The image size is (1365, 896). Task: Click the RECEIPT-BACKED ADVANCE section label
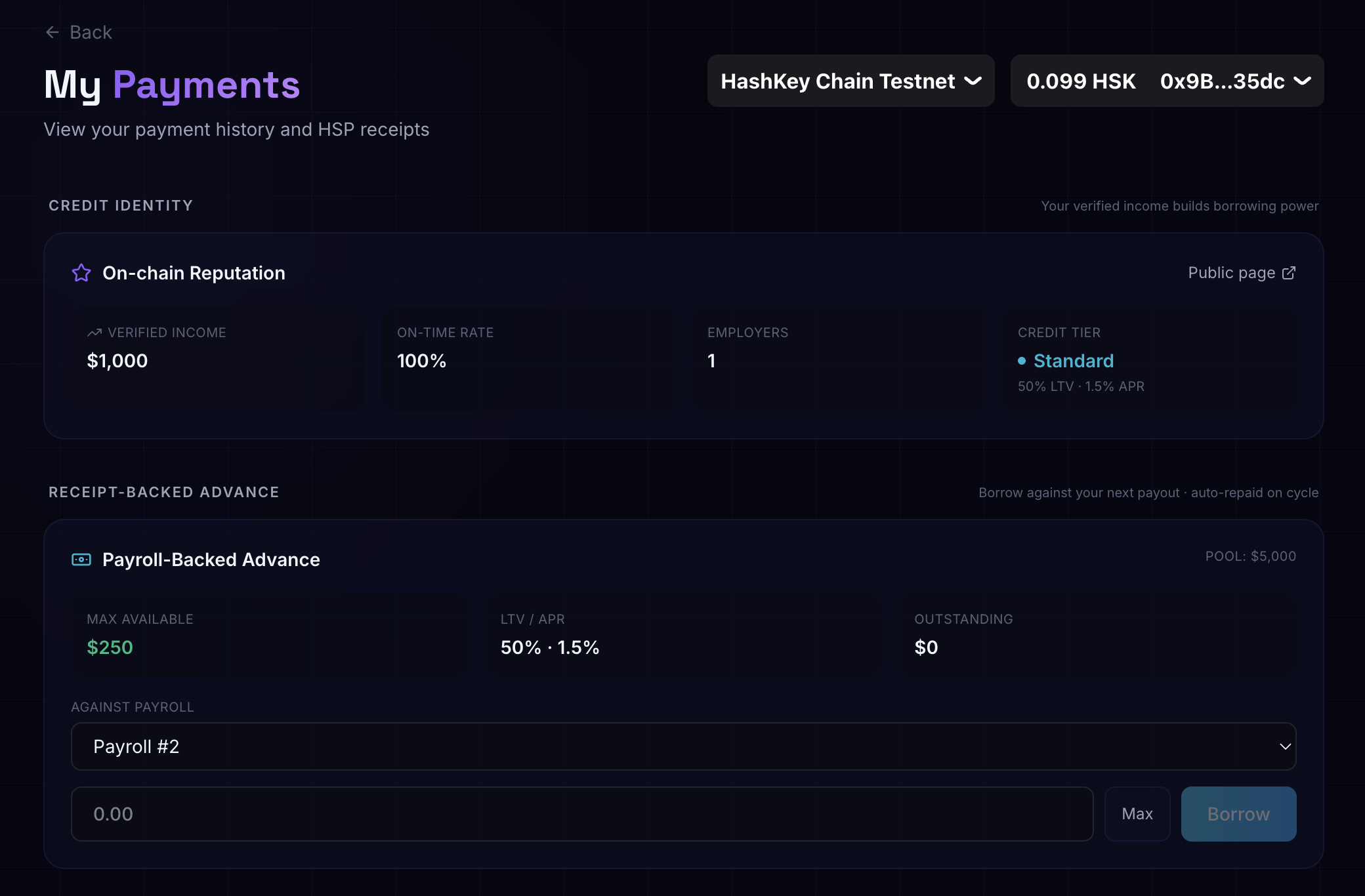164,492
